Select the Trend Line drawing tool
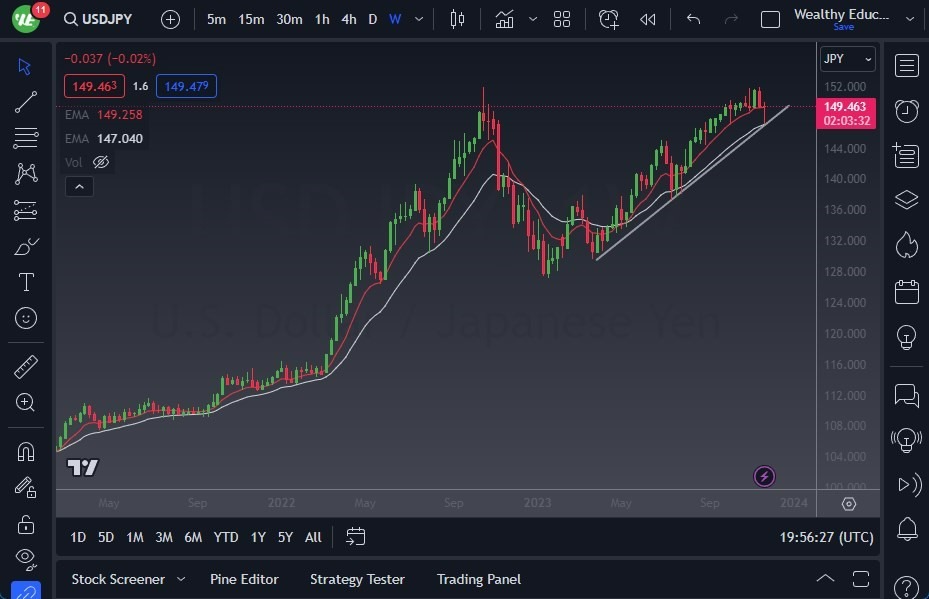Screen dimensions: 929x599 [25, 102]
